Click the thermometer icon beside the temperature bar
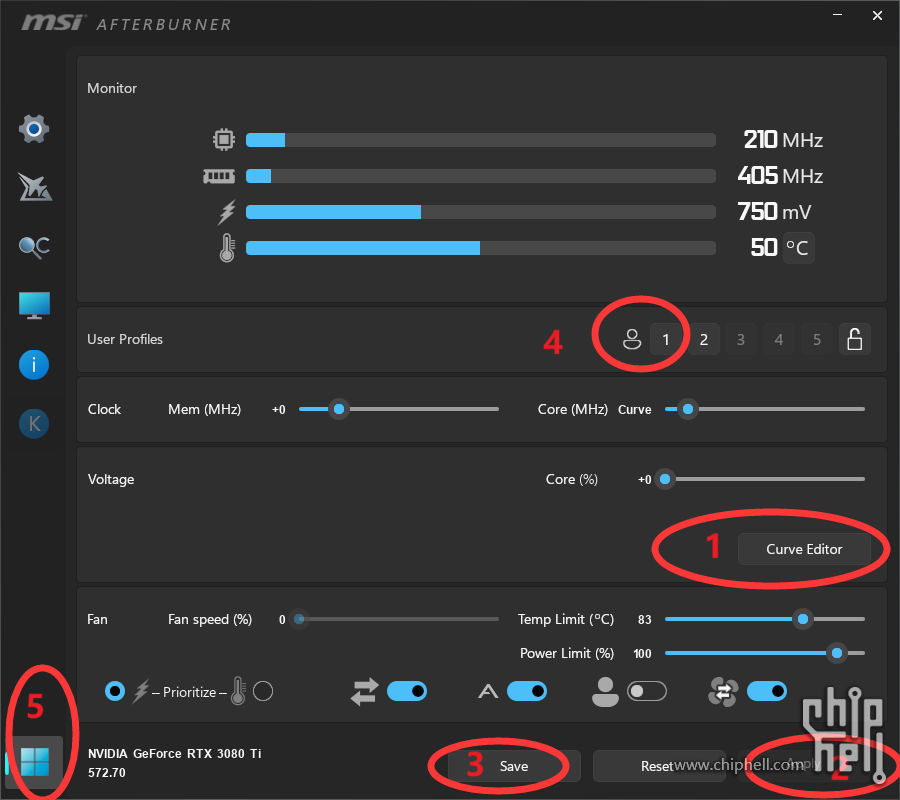The width and height of the screenshot is (900, 800). [x=227, y=248]
